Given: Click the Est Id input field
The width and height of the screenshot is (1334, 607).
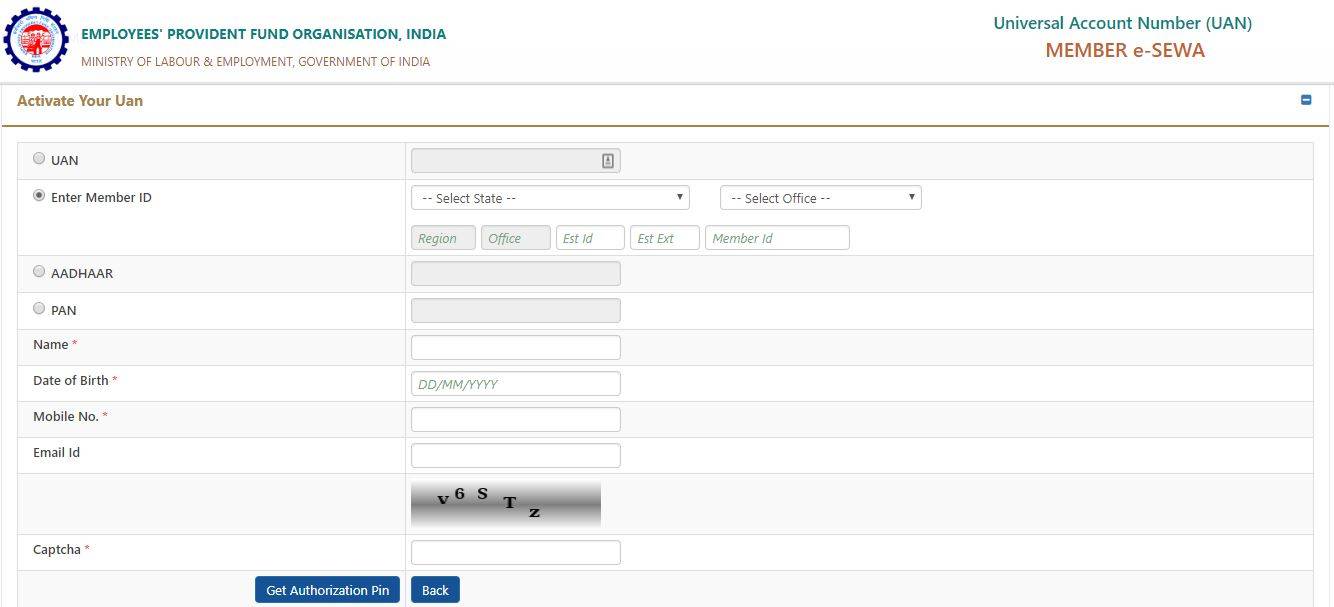Looking at the screenshot, I should point(590,238).
